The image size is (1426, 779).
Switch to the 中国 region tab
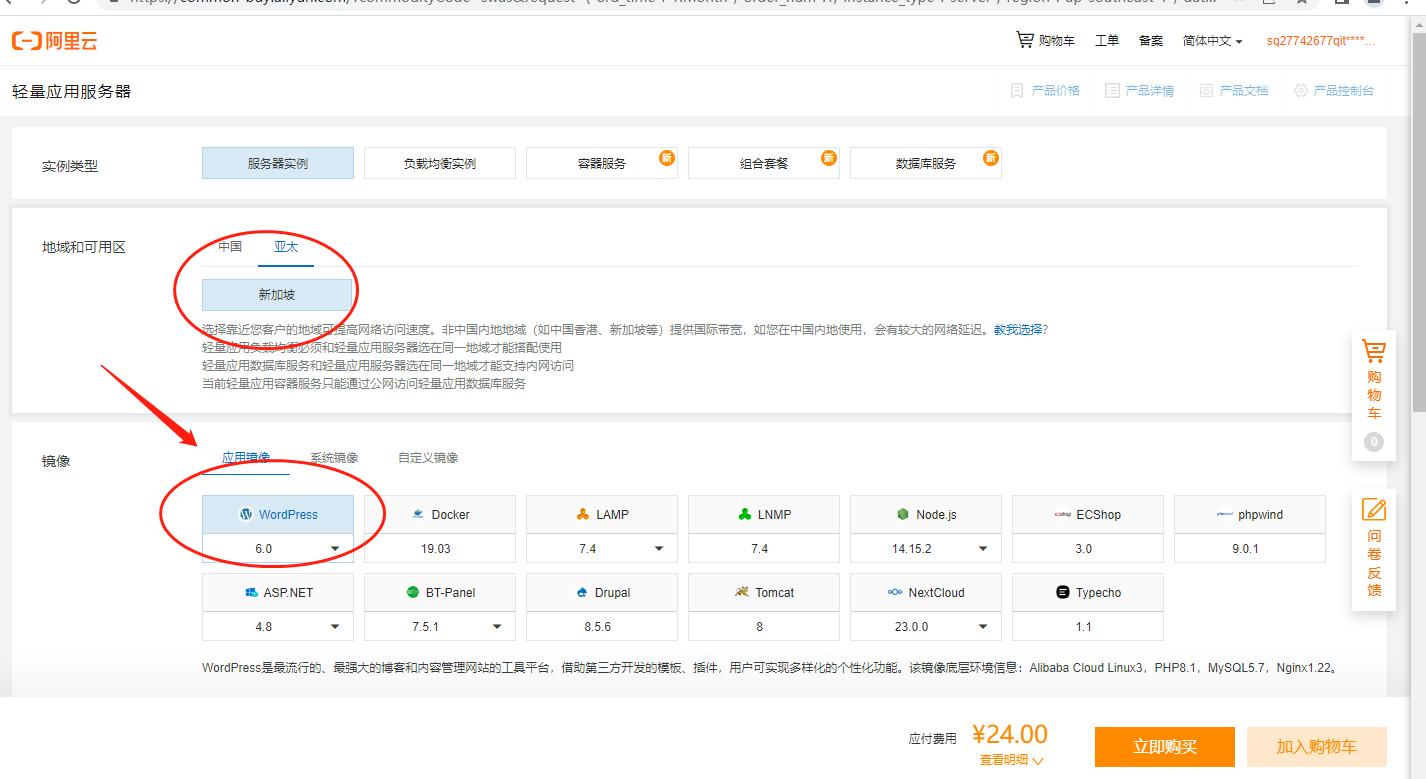[x=232, y=246]
